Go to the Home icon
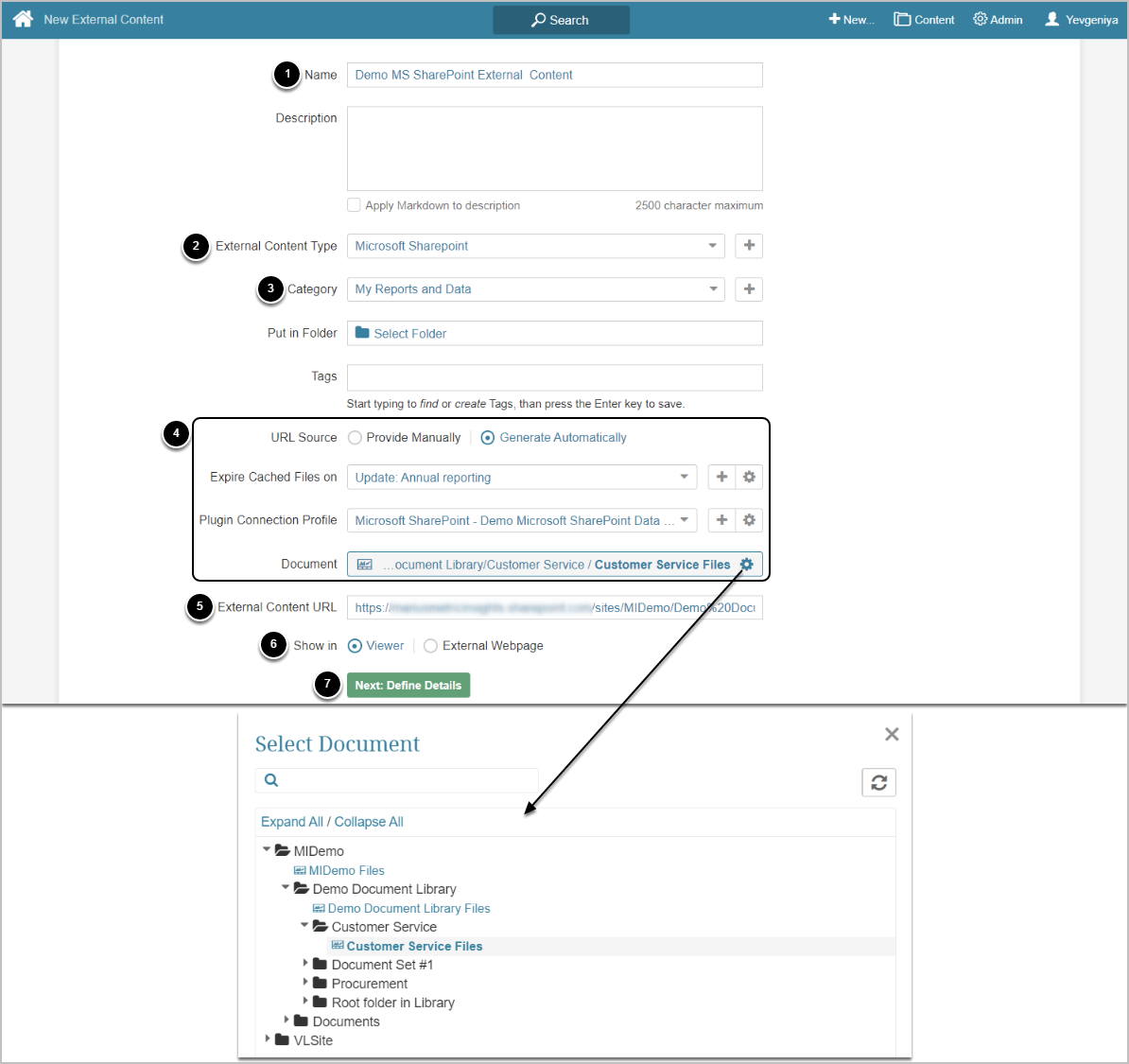The image size is (1129, 1064). 23,19
